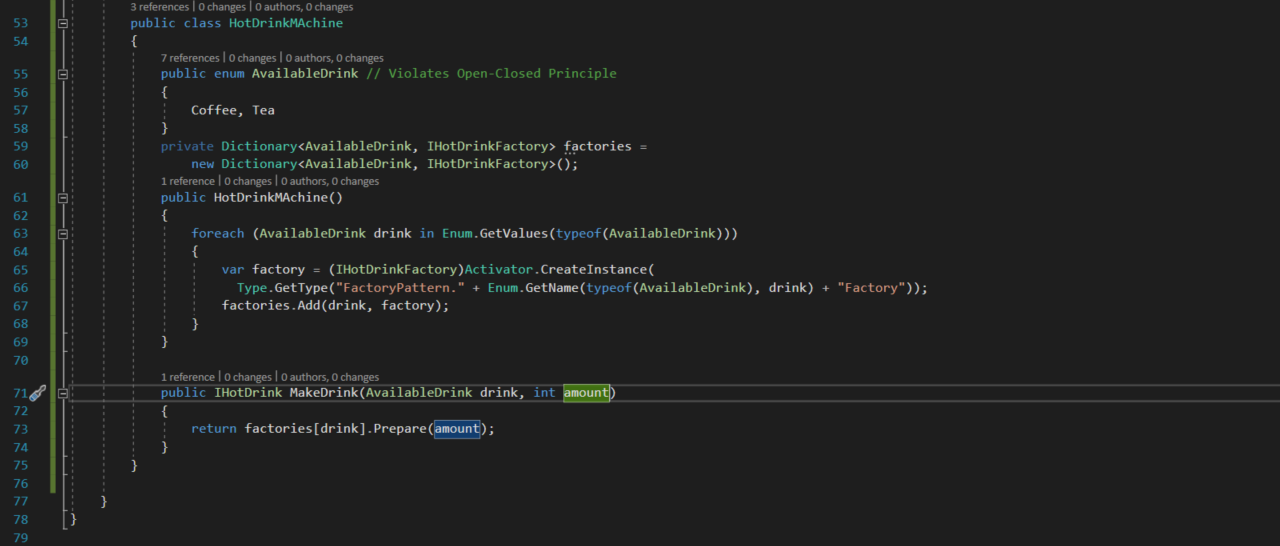Open Quick Actions screwdriver icon on line 71
The image size is (1280, 546).
[x=37, y=394]
